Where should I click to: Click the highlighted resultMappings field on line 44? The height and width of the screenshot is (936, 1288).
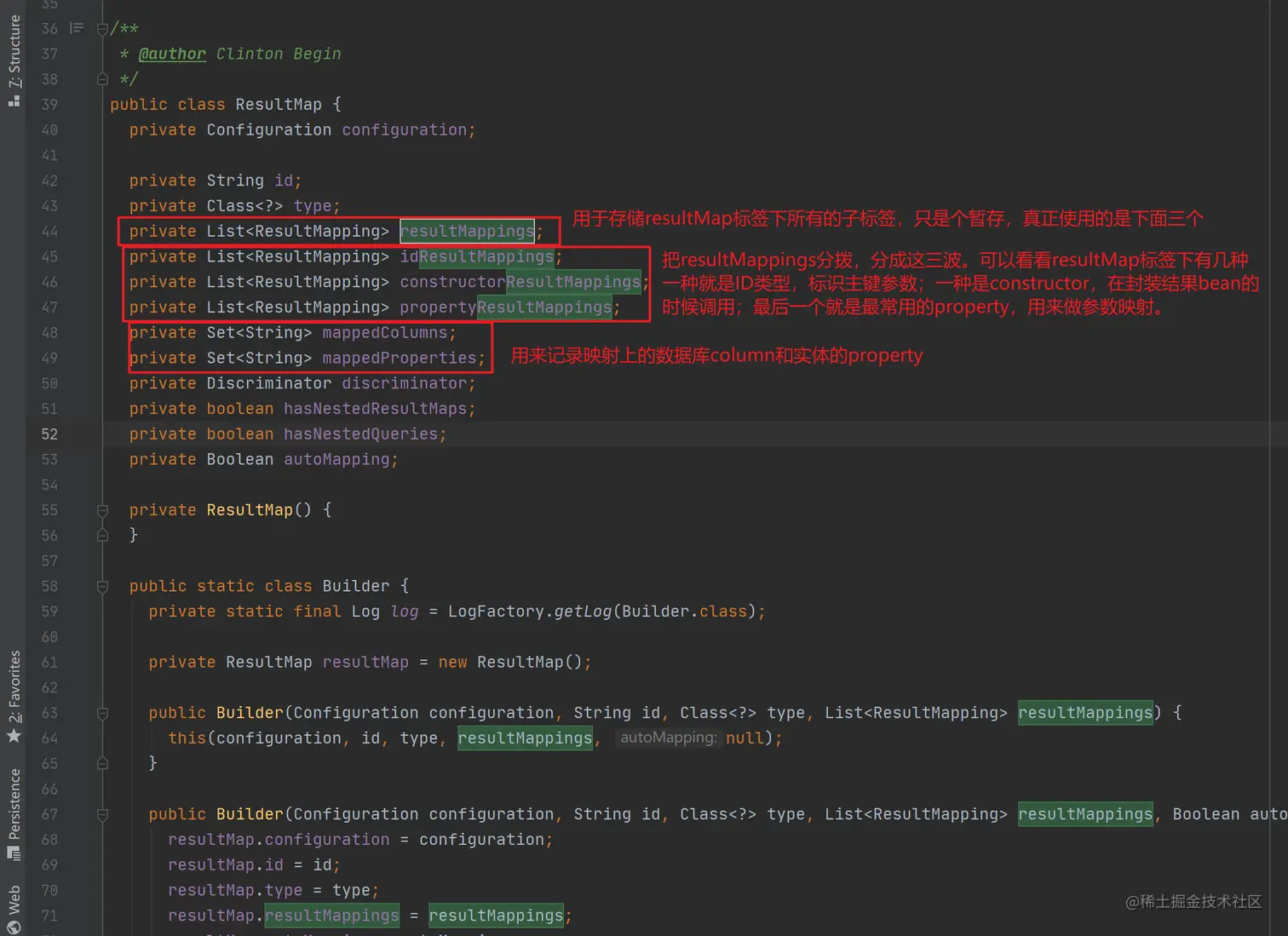click(x=468, y=231)
